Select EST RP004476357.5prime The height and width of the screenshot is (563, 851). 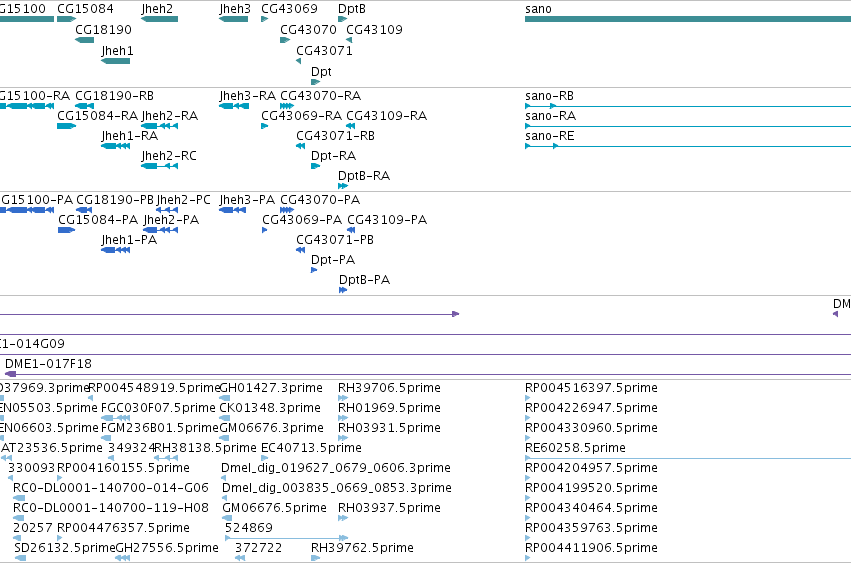tap(123, 528)
